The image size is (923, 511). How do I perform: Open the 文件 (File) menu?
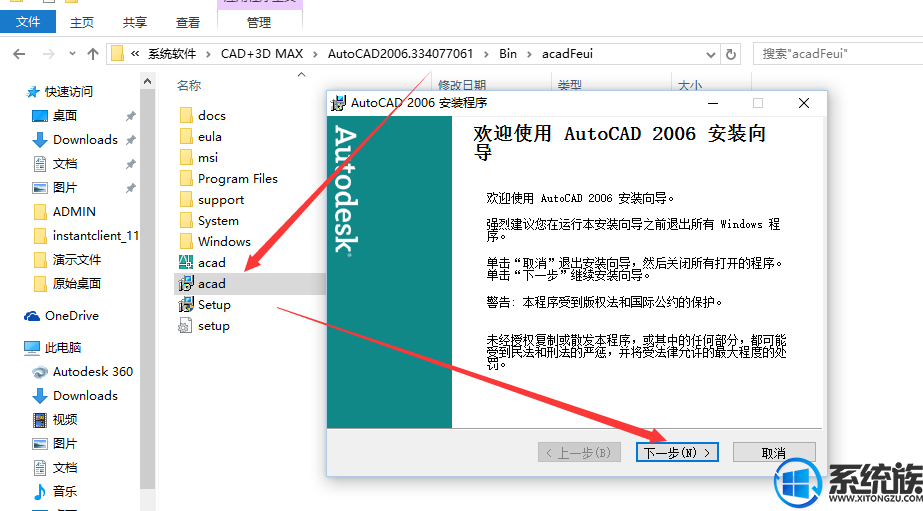[x=28, y=22]
